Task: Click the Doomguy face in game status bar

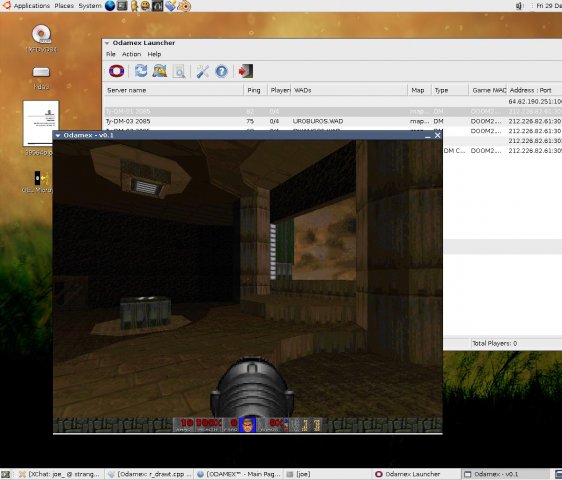Action: click(x=248, y=425)
